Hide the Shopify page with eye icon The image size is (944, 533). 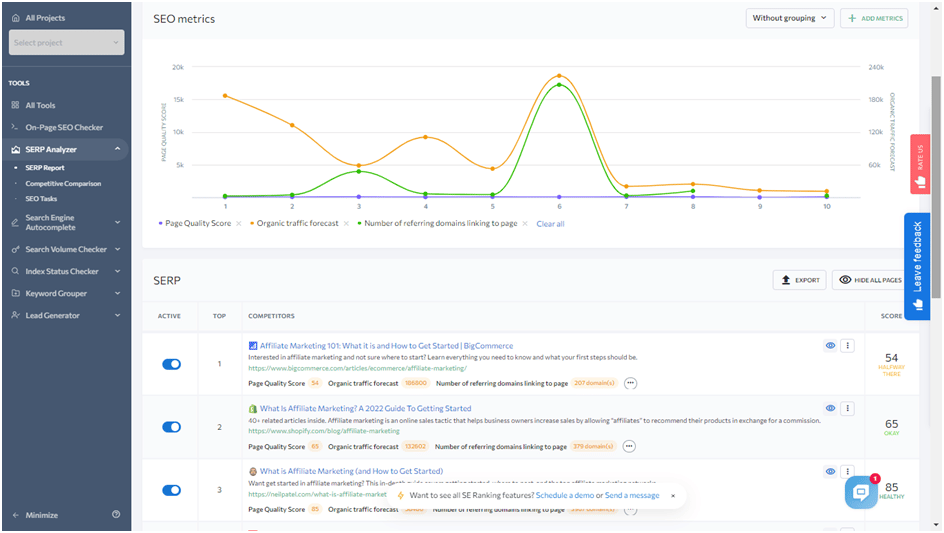830,408
